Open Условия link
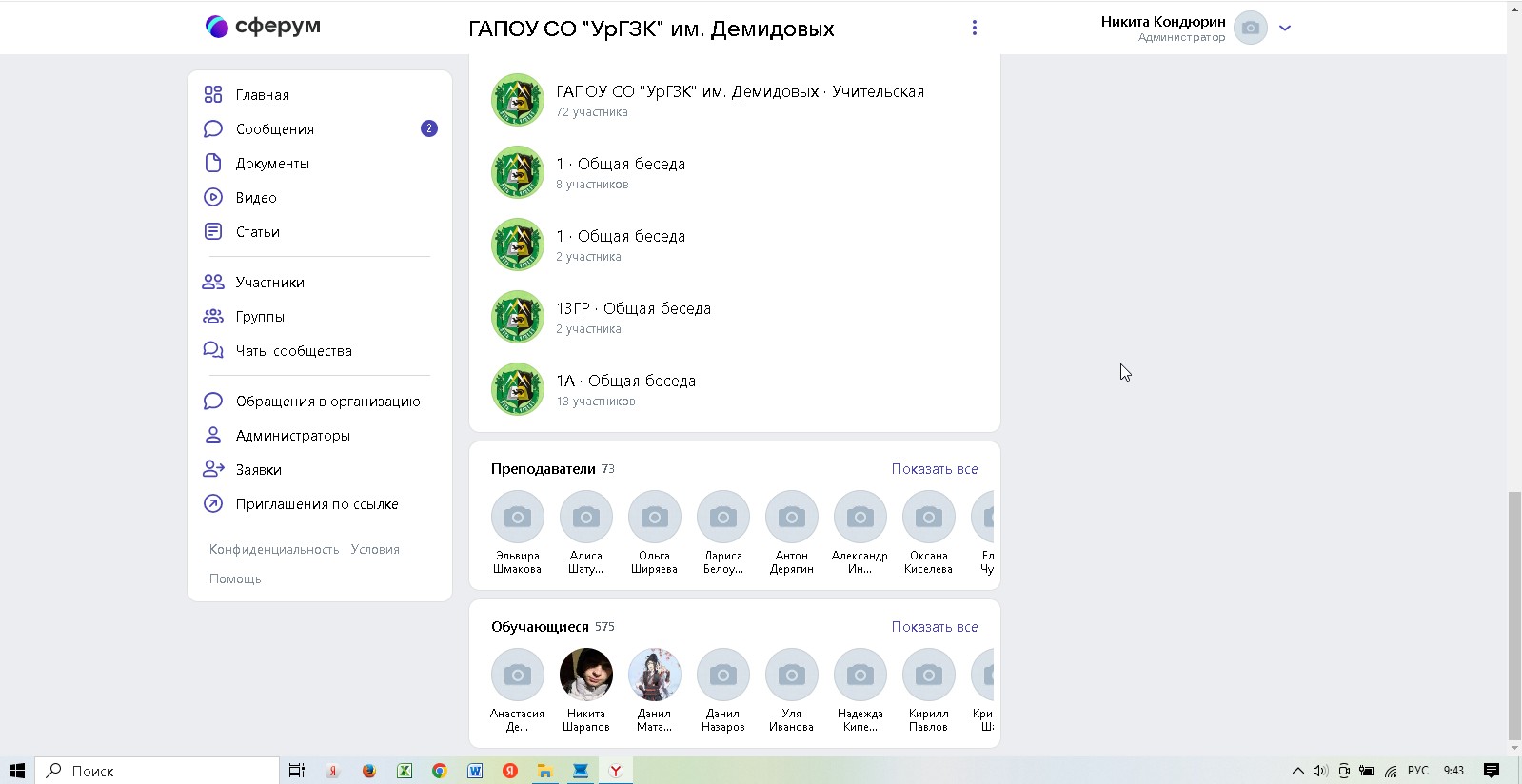 tap(375, 549)
